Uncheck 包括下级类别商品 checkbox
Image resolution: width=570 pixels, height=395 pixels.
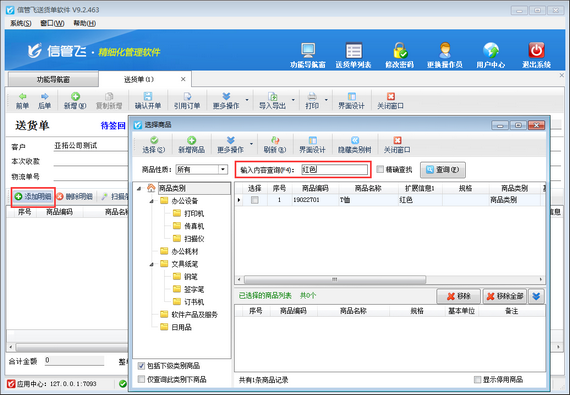point(141,366)
